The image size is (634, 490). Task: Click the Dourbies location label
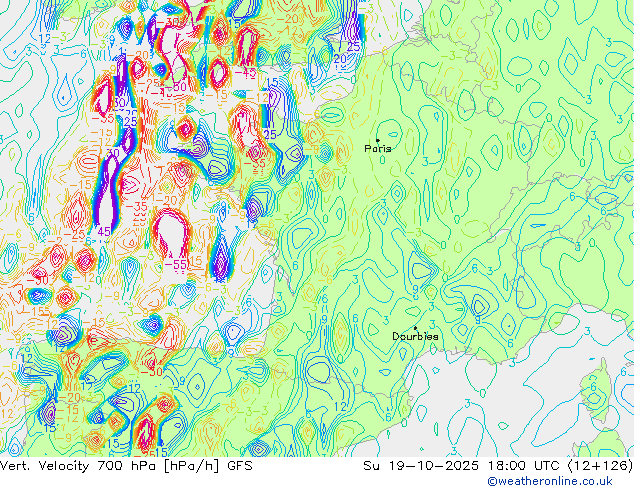coord(415,336)
